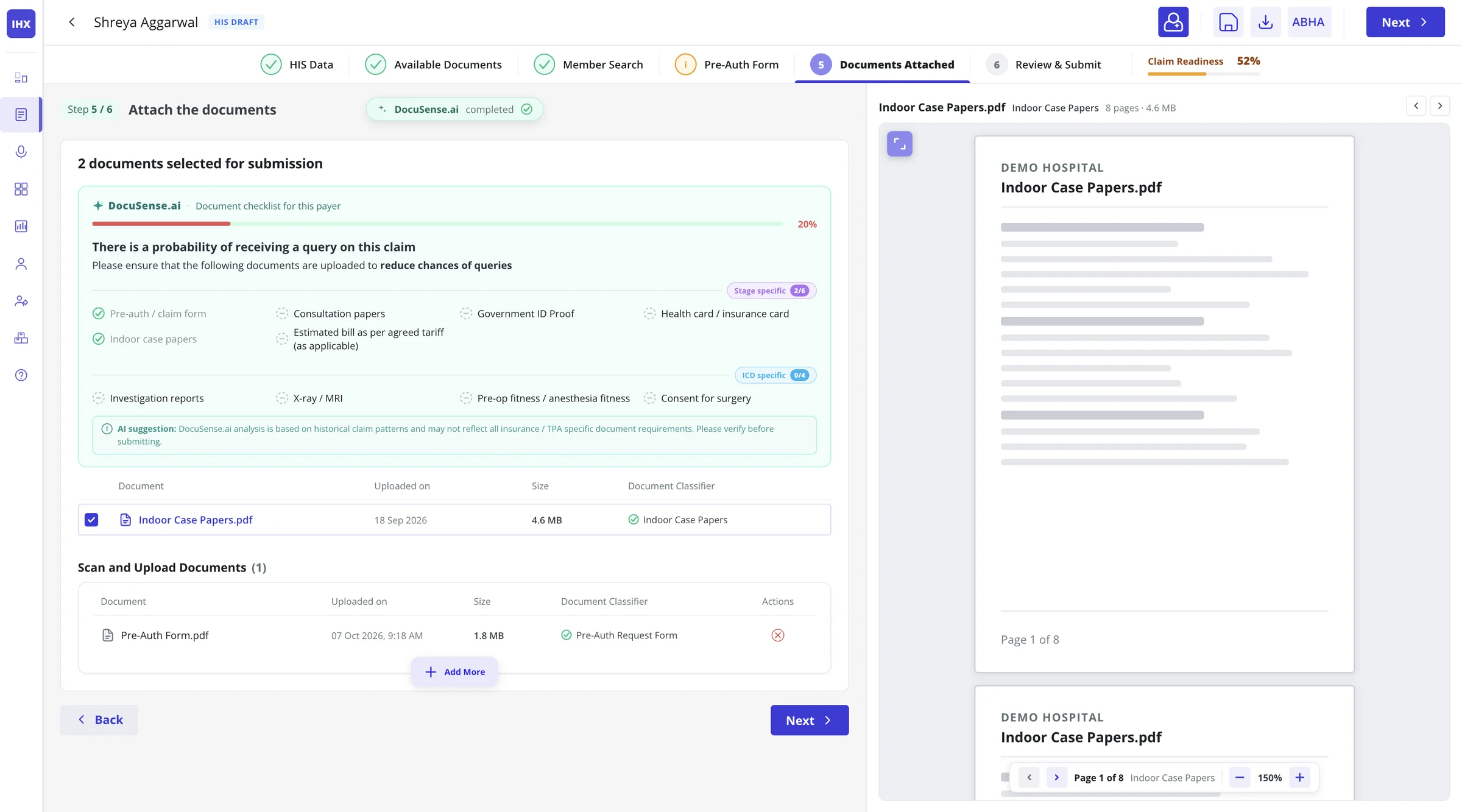
Task: Click the download icon in header
Action: pos(1265,22)
